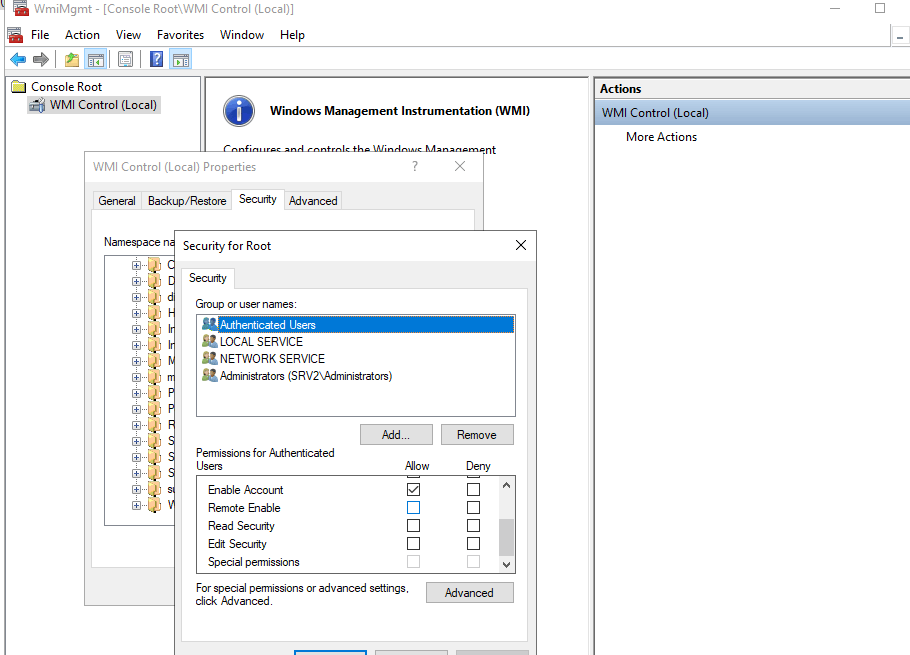
Task: Expand the namespace node labeled H
Action: point(136,313)
